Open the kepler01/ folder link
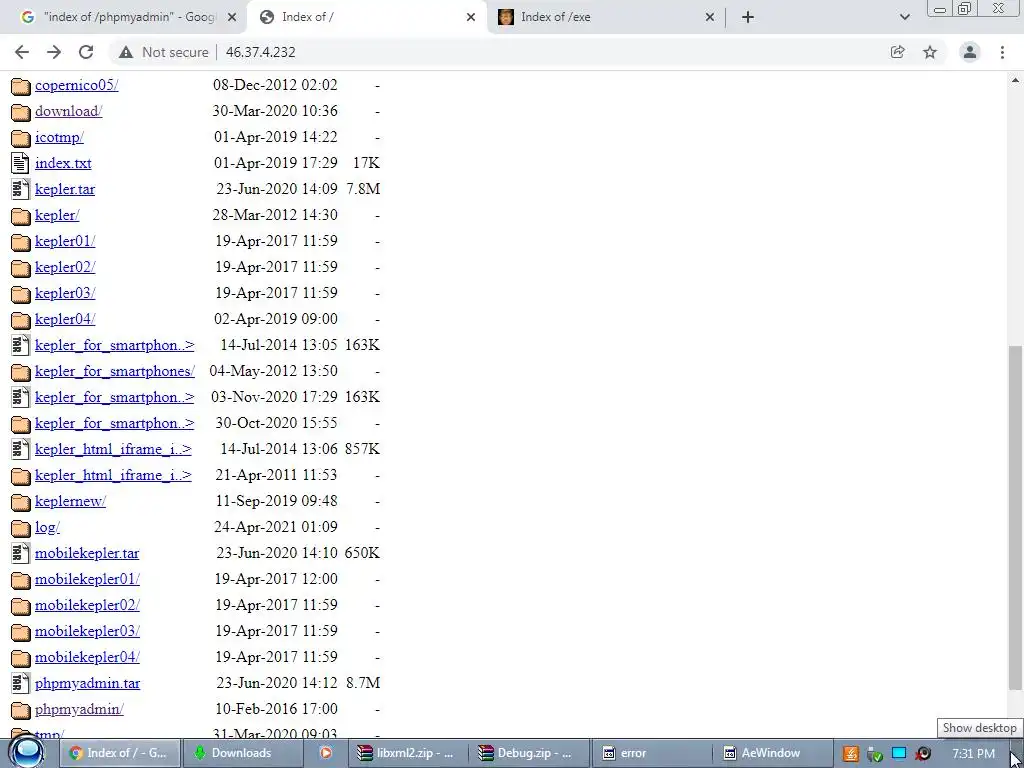Image resolution: width=1024 pixels, height=768 pixels. click(x=65, y=241)
